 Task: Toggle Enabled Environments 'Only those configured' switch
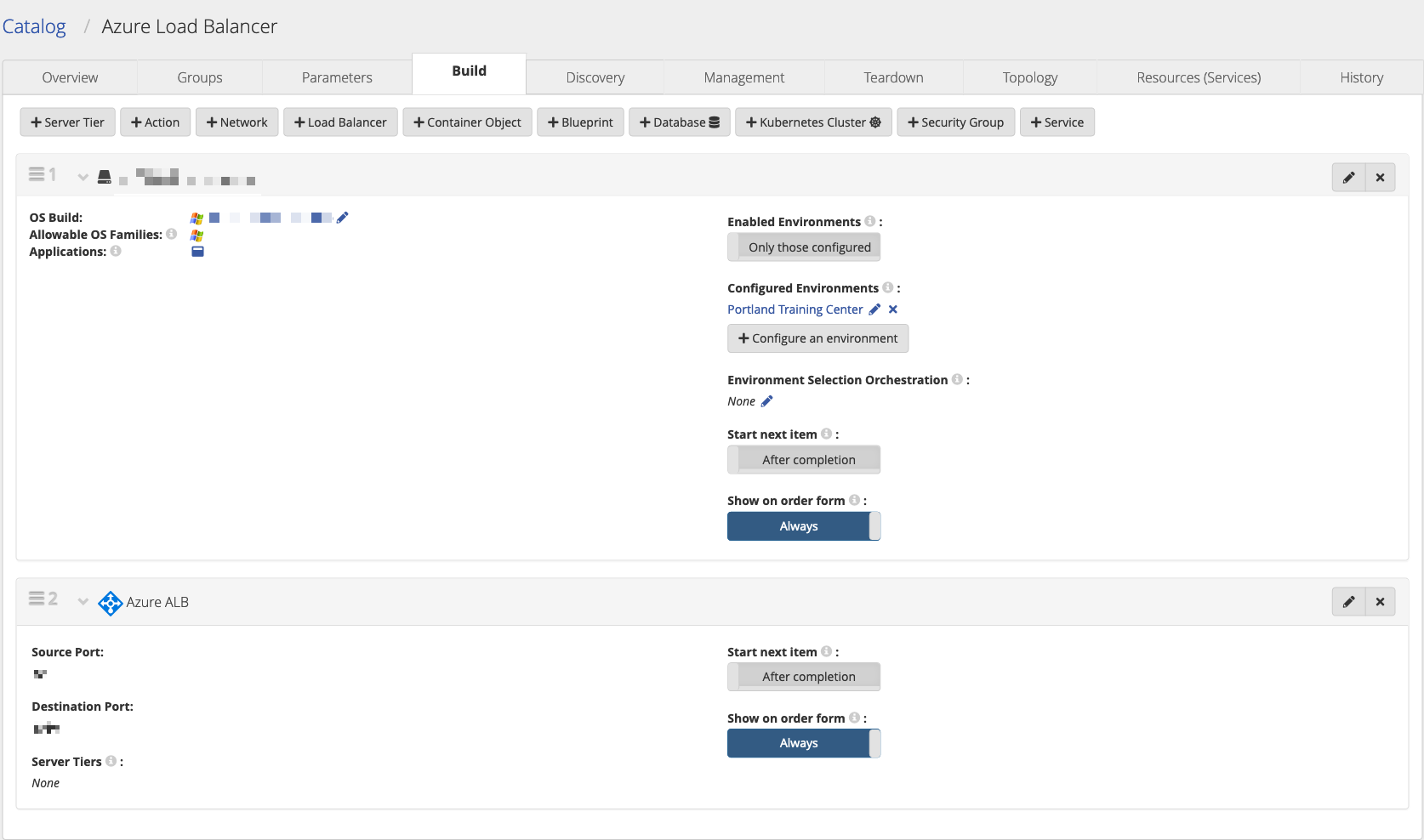click(x=804, y=247)
